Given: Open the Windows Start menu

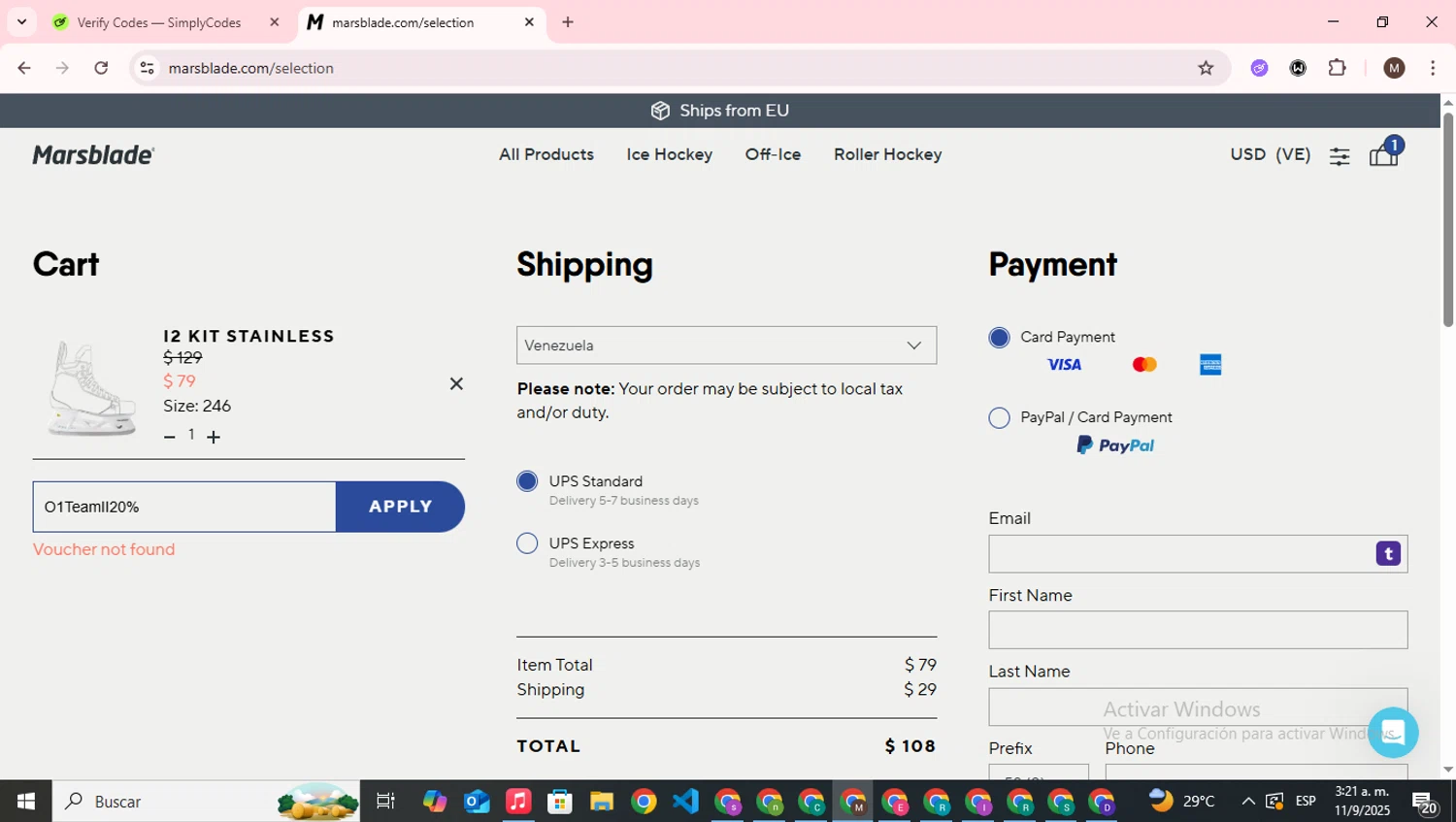Looking at the screenshot, I should [x=26, y=802].
